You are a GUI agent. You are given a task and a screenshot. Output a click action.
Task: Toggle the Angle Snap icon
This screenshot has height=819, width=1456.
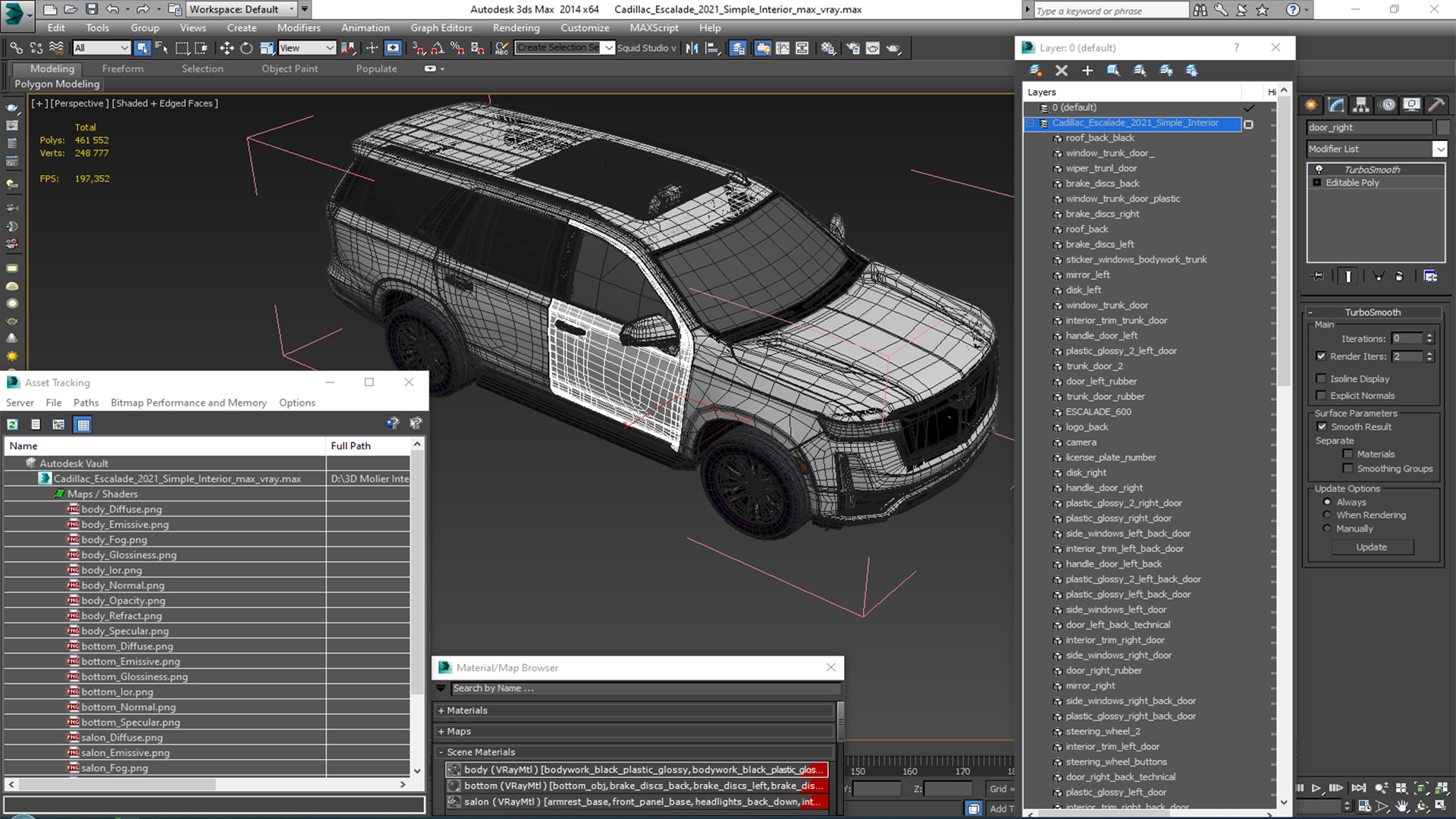point(438,48)
